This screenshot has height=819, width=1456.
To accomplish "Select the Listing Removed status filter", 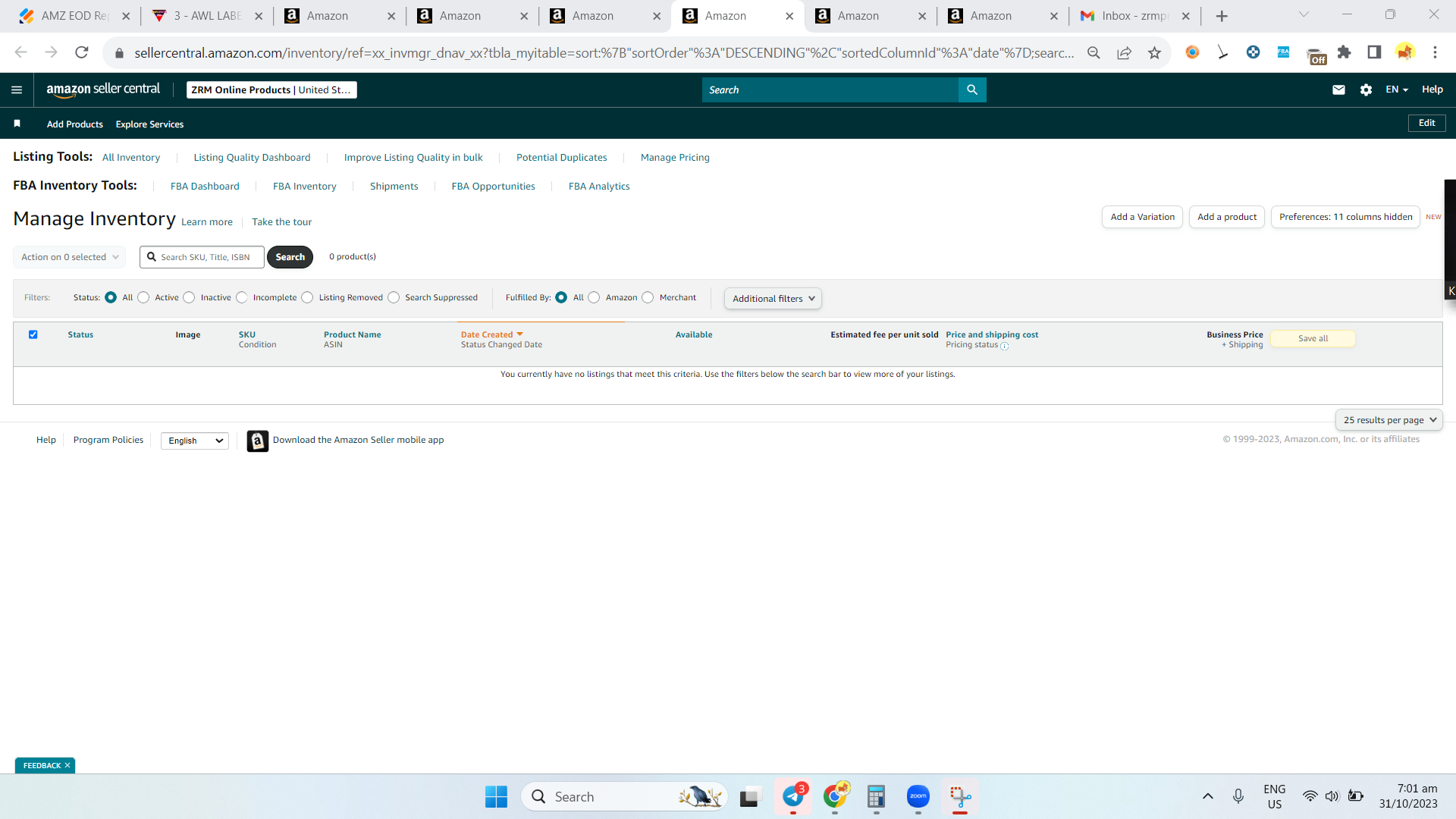I will pos(307,297).
